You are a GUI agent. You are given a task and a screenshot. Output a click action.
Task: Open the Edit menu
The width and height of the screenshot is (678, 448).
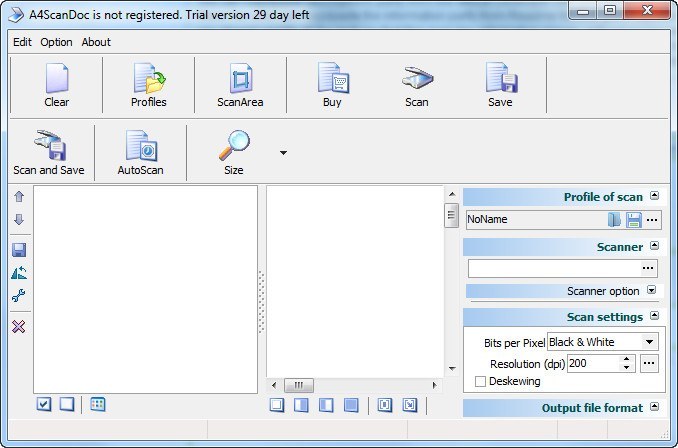click(22, 42)
